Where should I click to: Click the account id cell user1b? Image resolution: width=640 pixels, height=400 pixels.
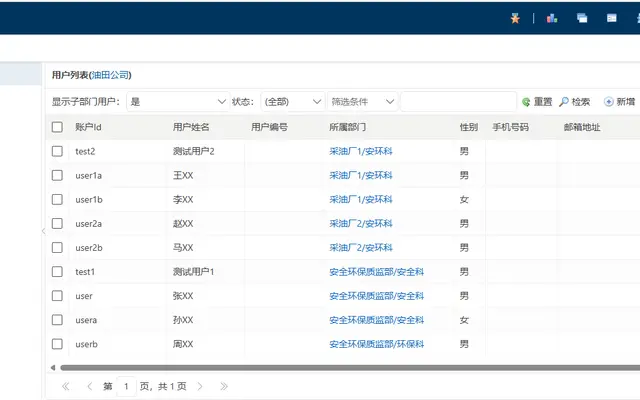pyautogui.click(x=89, y=200)
